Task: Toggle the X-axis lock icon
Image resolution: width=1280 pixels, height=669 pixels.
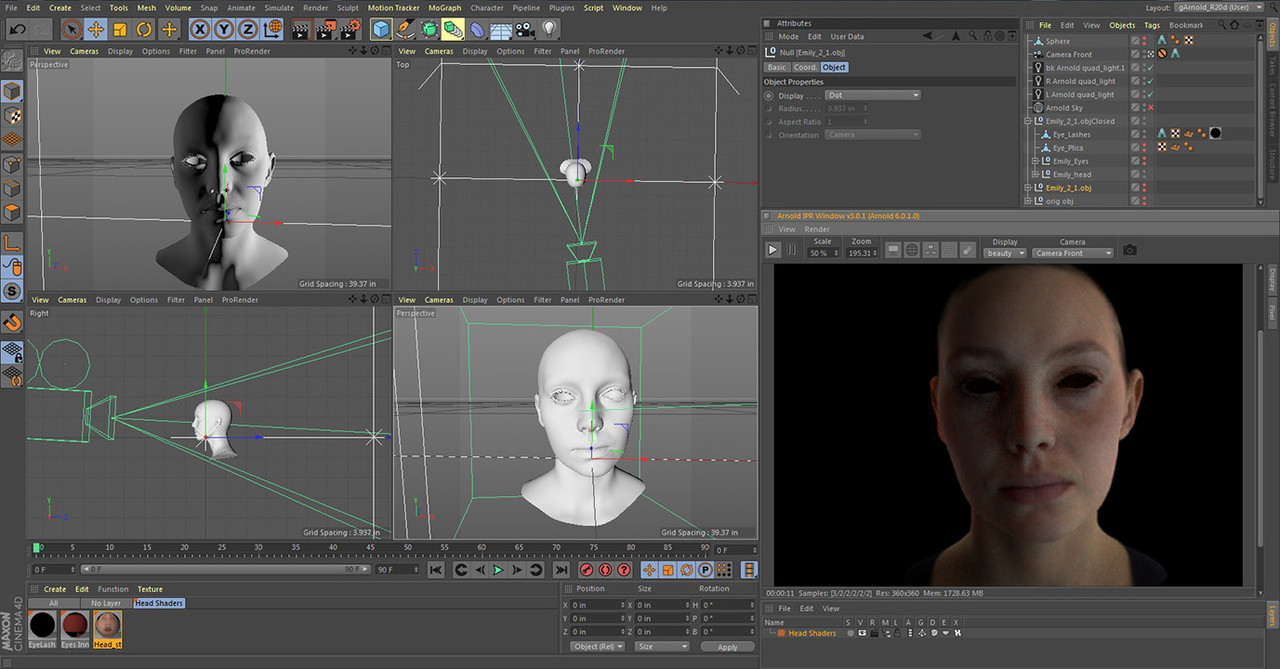Action: 201,29
